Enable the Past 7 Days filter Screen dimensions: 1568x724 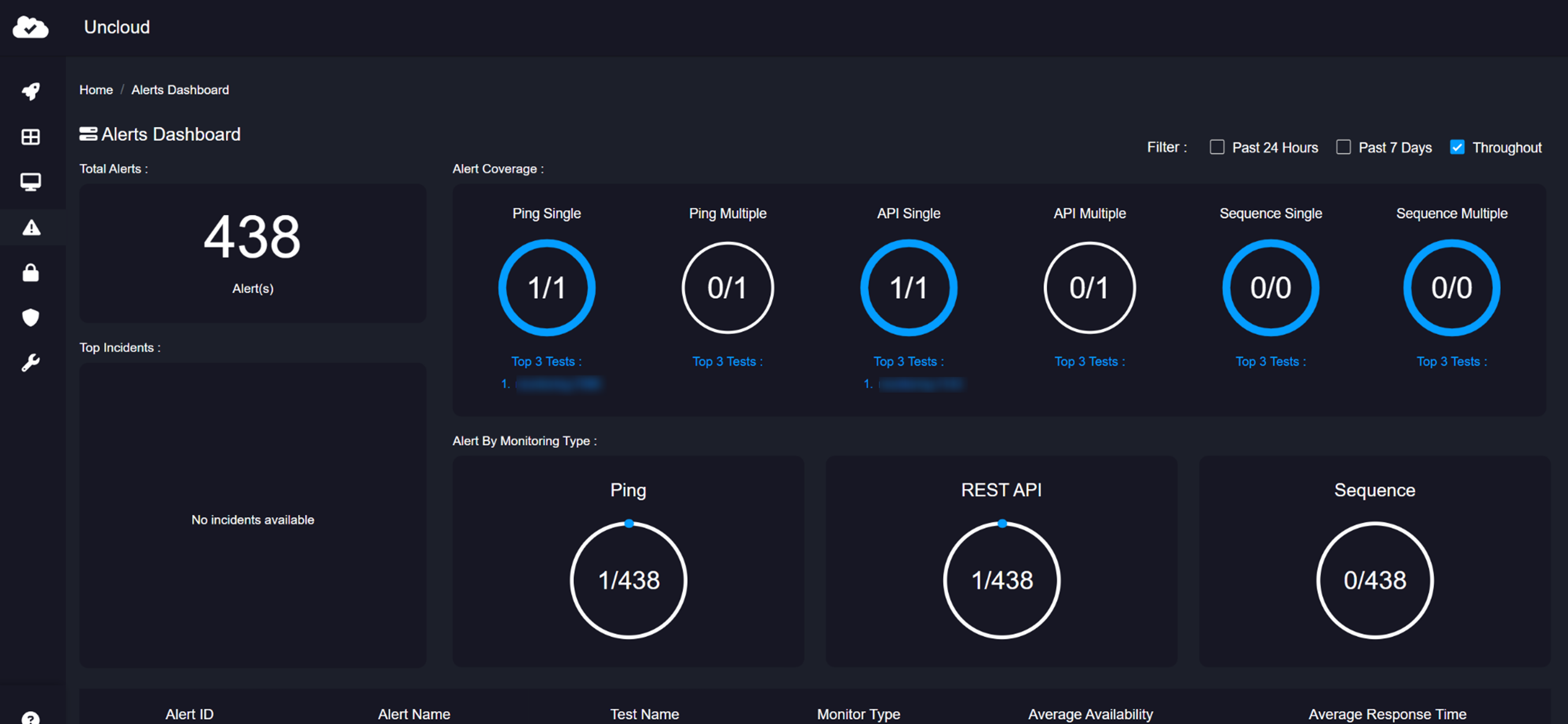[x=1343, y=148]
